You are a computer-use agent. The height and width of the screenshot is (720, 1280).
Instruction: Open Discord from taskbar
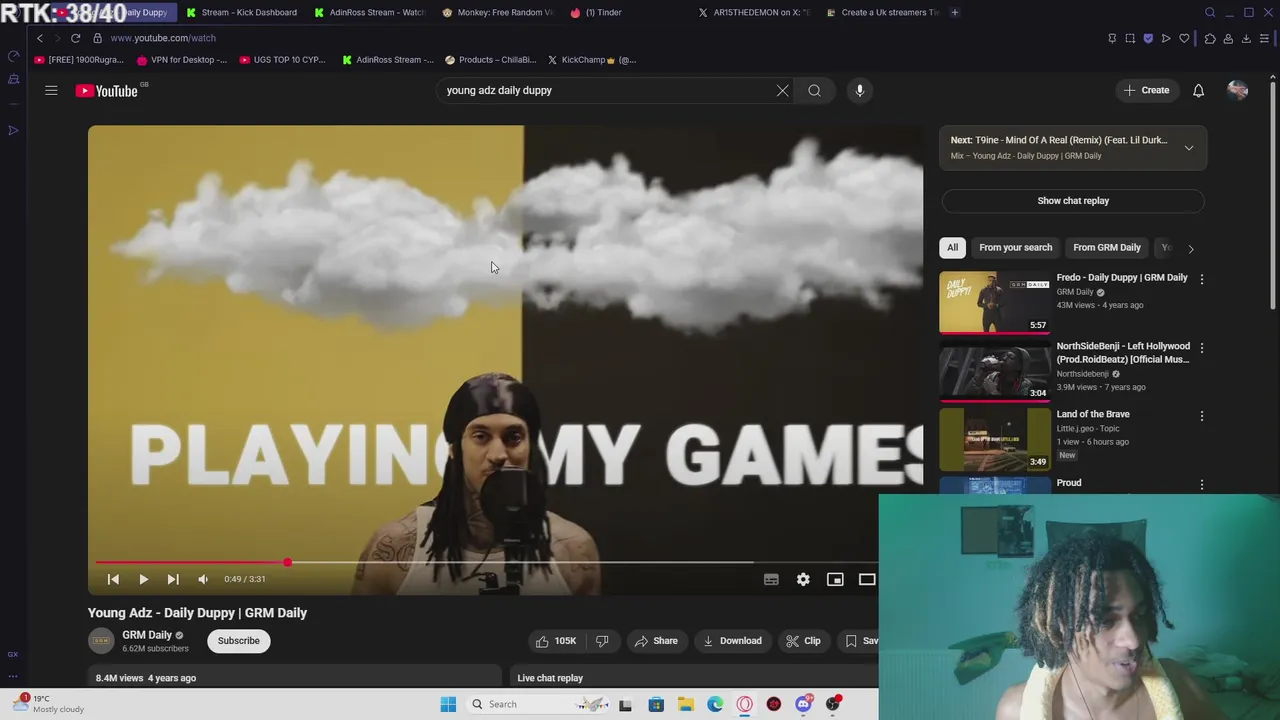click(x=803, y=704)
